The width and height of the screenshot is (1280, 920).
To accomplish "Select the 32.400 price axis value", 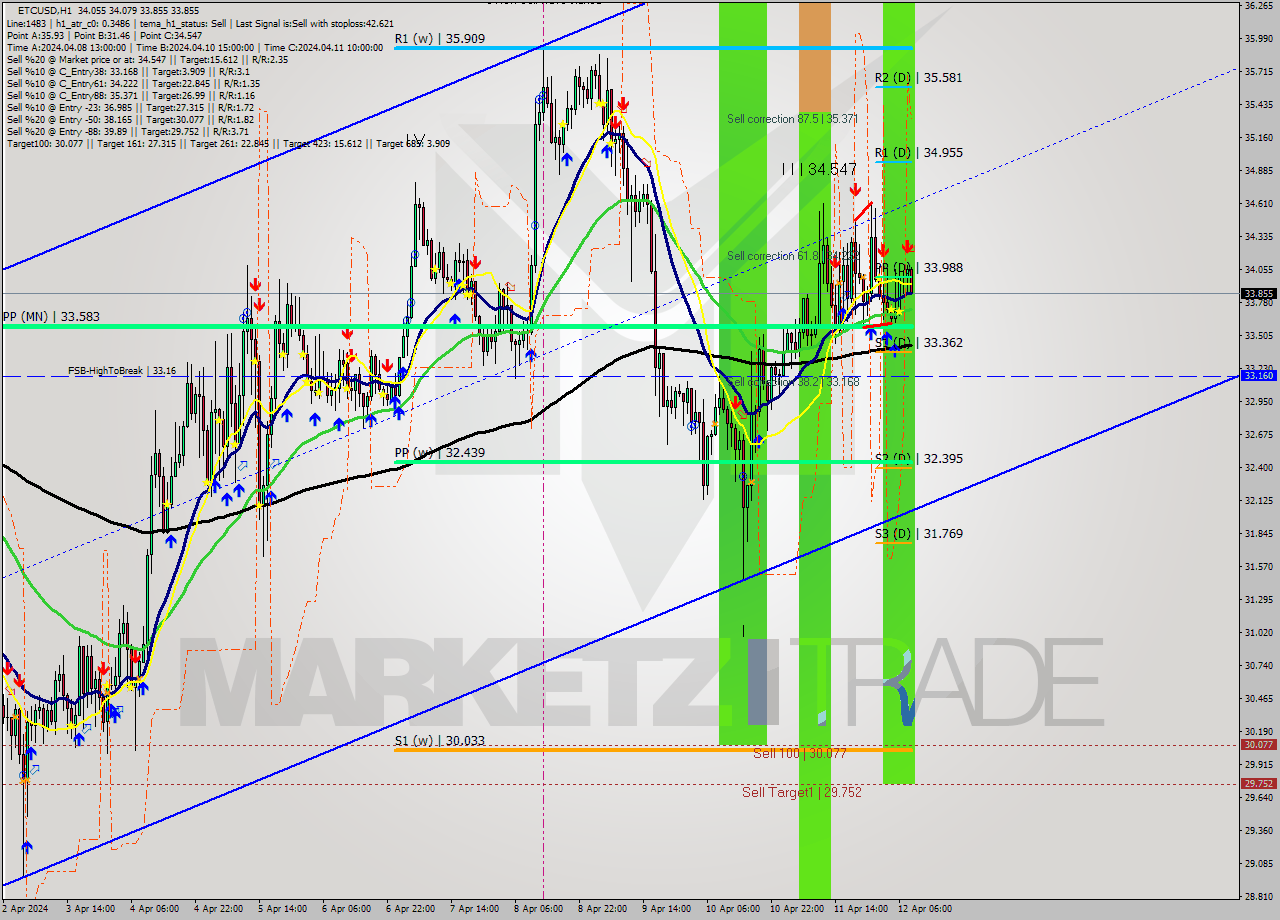I will click(x=1258, y=467).
